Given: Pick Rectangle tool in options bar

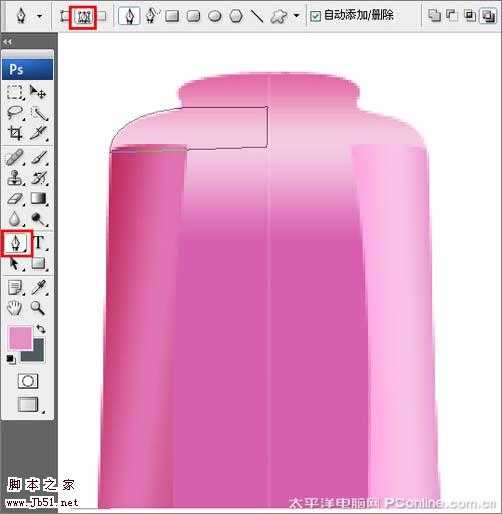Looking at the screenshot, I should click(x=172, y=16).
